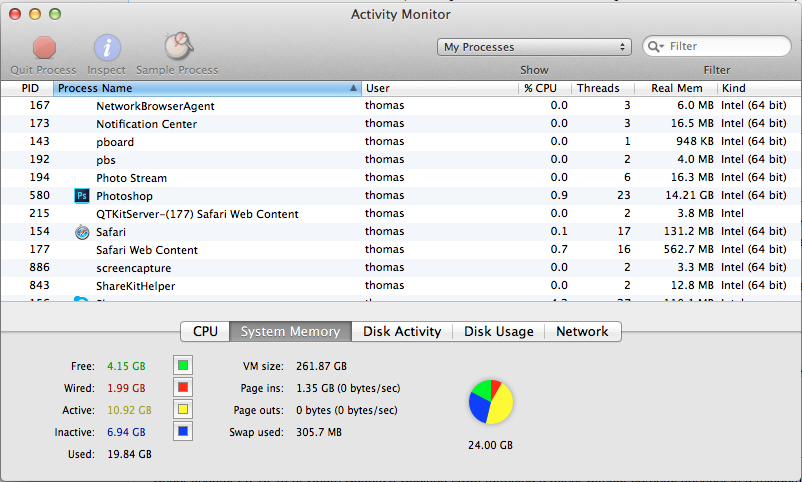Image resolution: width=802 pixels, height=482 pixels.
Task: Click the 948 KB memory value
Action: point(695,141)
